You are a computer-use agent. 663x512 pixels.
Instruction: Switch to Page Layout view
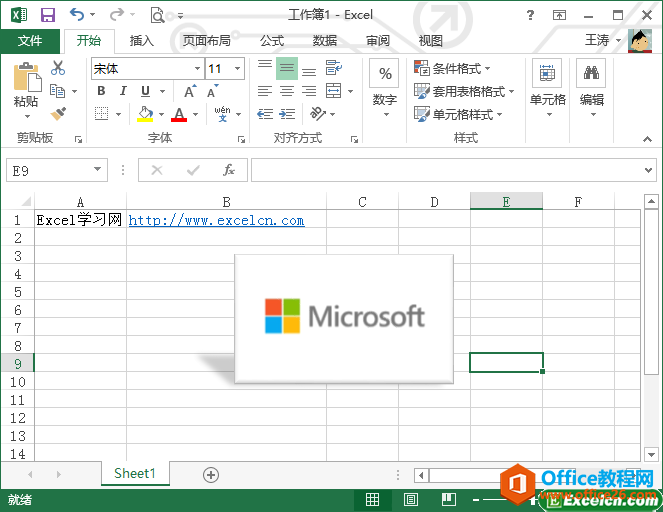click(411, 500)
